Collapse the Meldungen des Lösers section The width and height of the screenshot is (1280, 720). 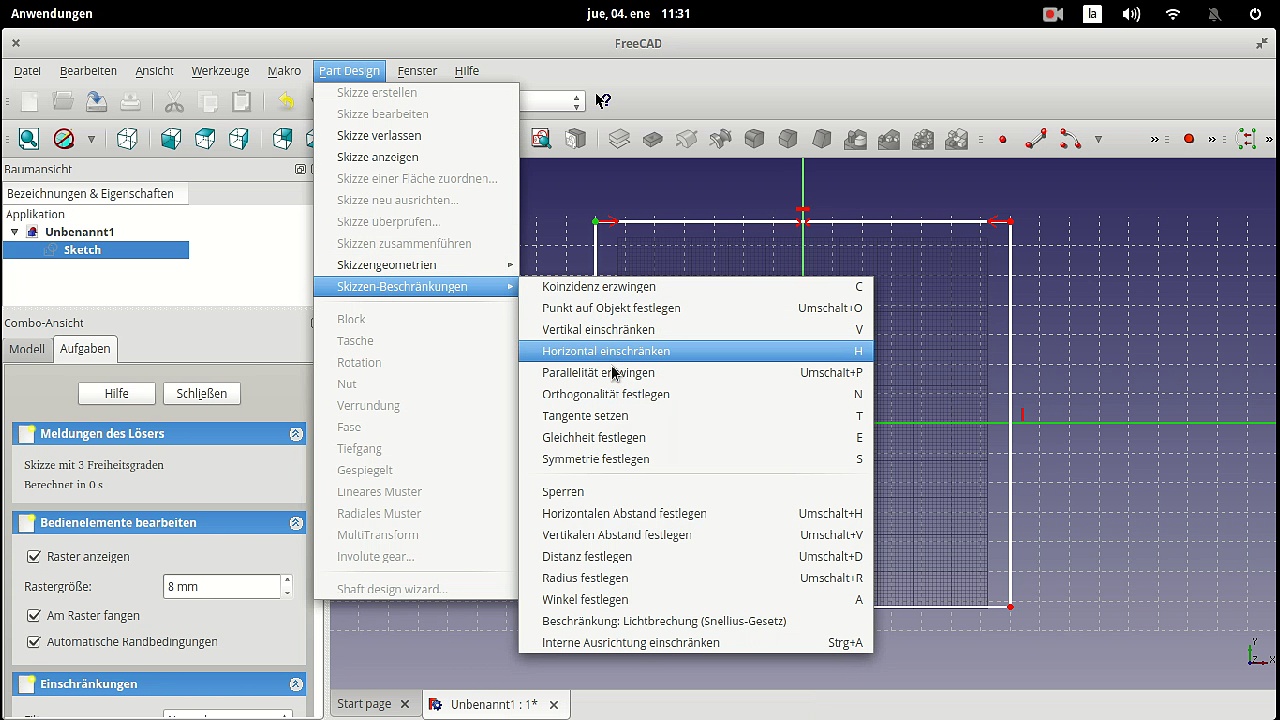click(296, 434)
